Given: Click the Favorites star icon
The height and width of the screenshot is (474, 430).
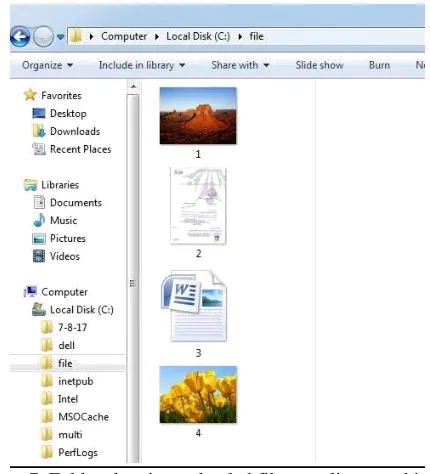Looking at the screenshot, I should pyautogui.click(x=30, y=95).
